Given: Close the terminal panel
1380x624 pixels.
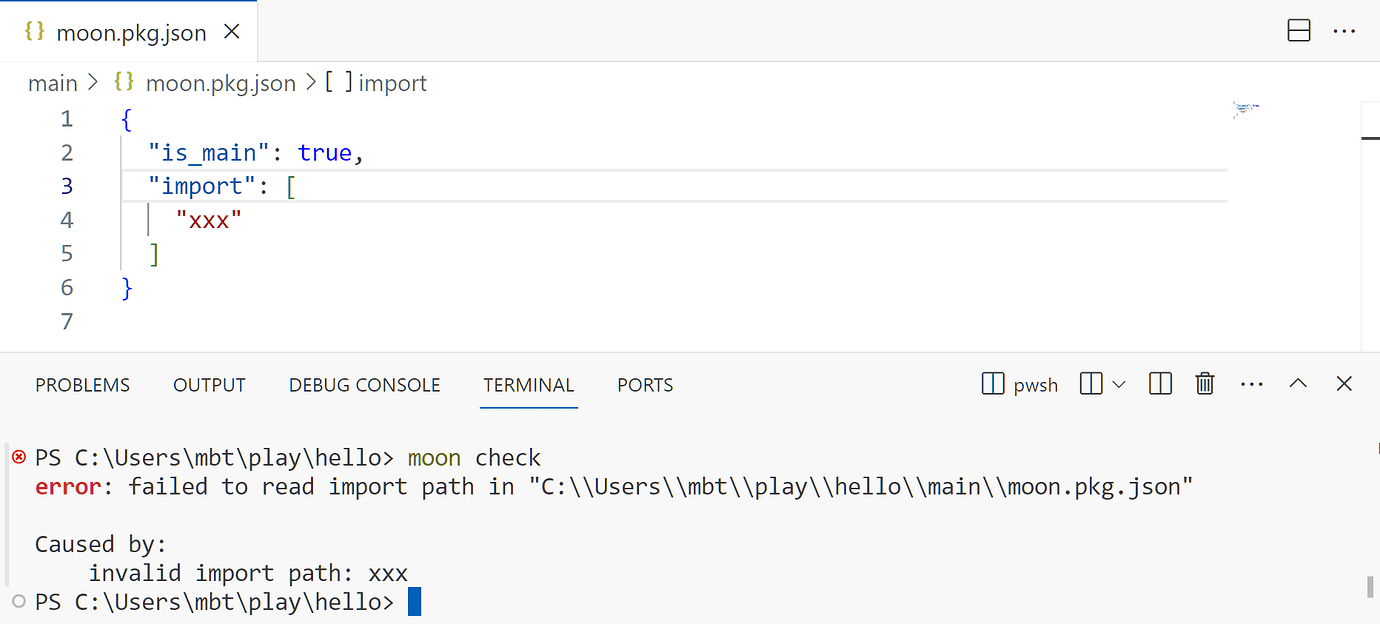Looking at the screenshot, I should click(x=1344, y=384).
